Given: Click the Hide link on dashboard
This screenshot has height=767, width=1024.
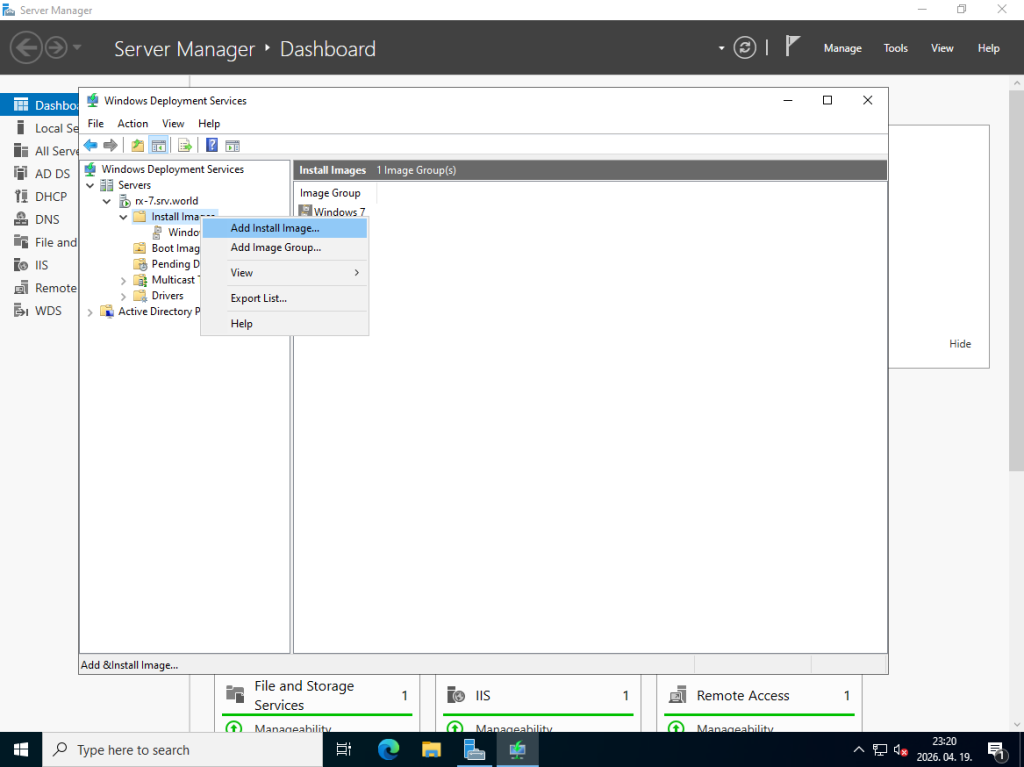Looking at the screenshot, I should [x=959, y=344].
